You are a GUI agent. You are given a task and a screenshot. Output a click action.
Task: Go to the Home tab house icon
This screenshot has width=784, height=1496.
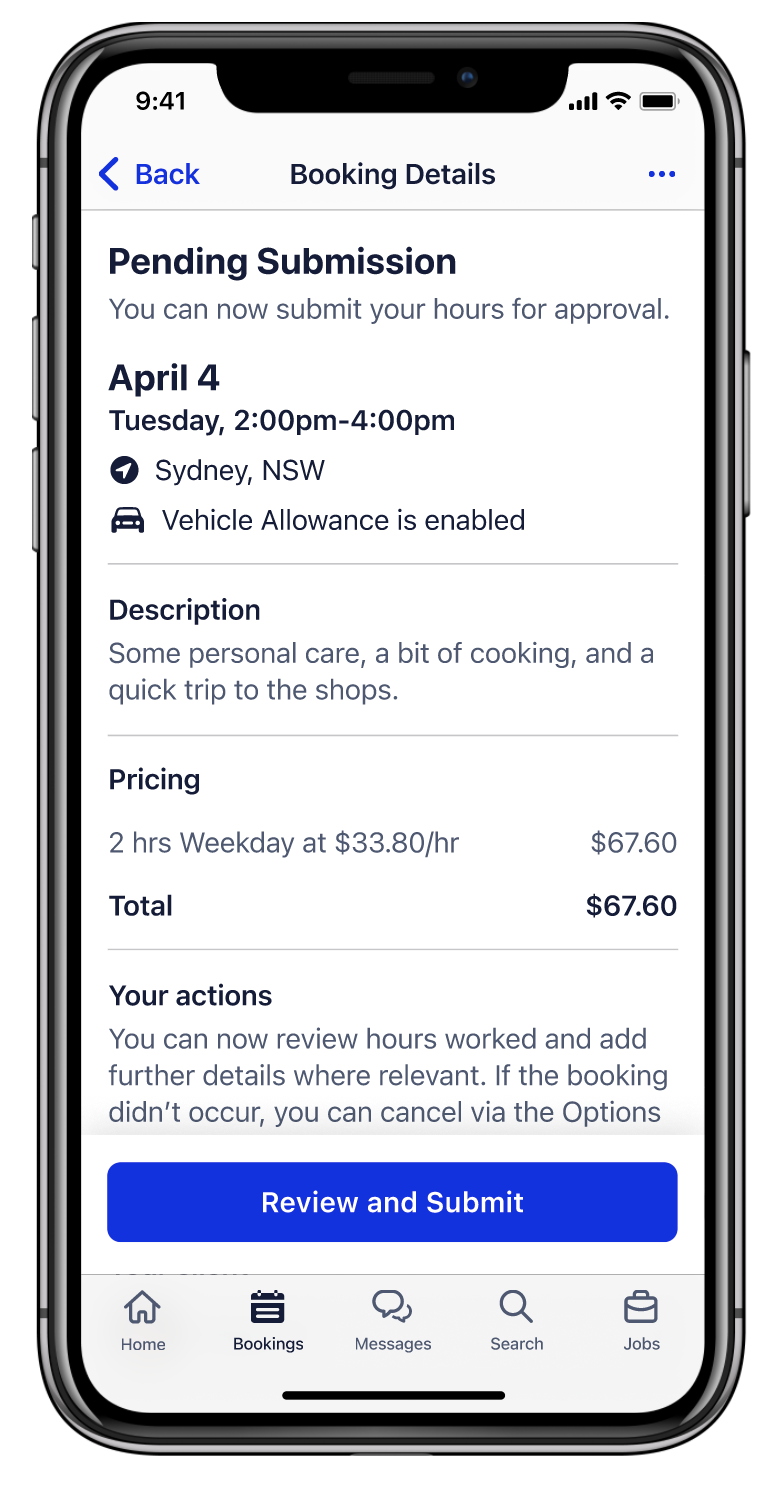click(x=142, y=1306)
